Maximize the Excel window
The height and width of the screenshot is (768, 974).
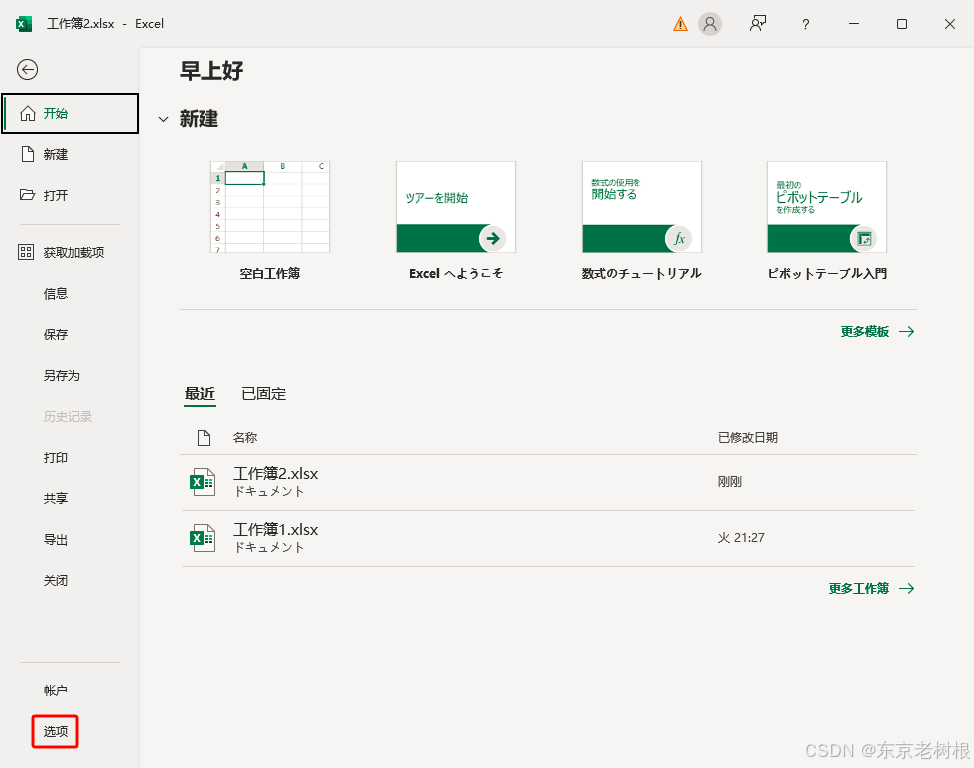(902, 24)
